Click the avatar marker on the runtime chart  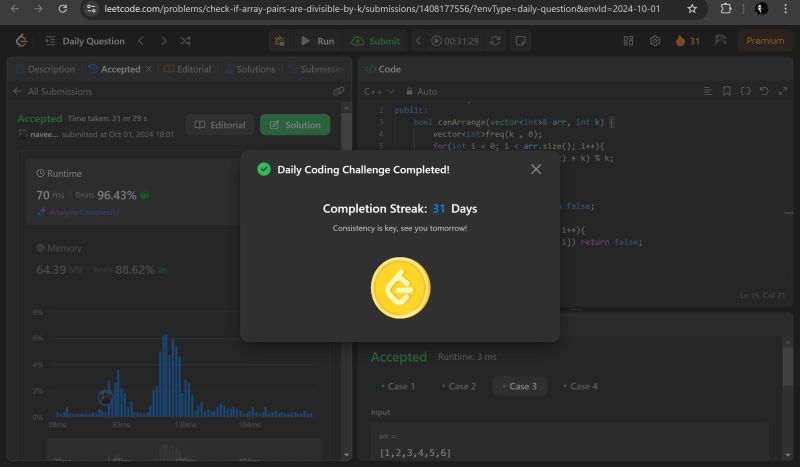[106, 397]
